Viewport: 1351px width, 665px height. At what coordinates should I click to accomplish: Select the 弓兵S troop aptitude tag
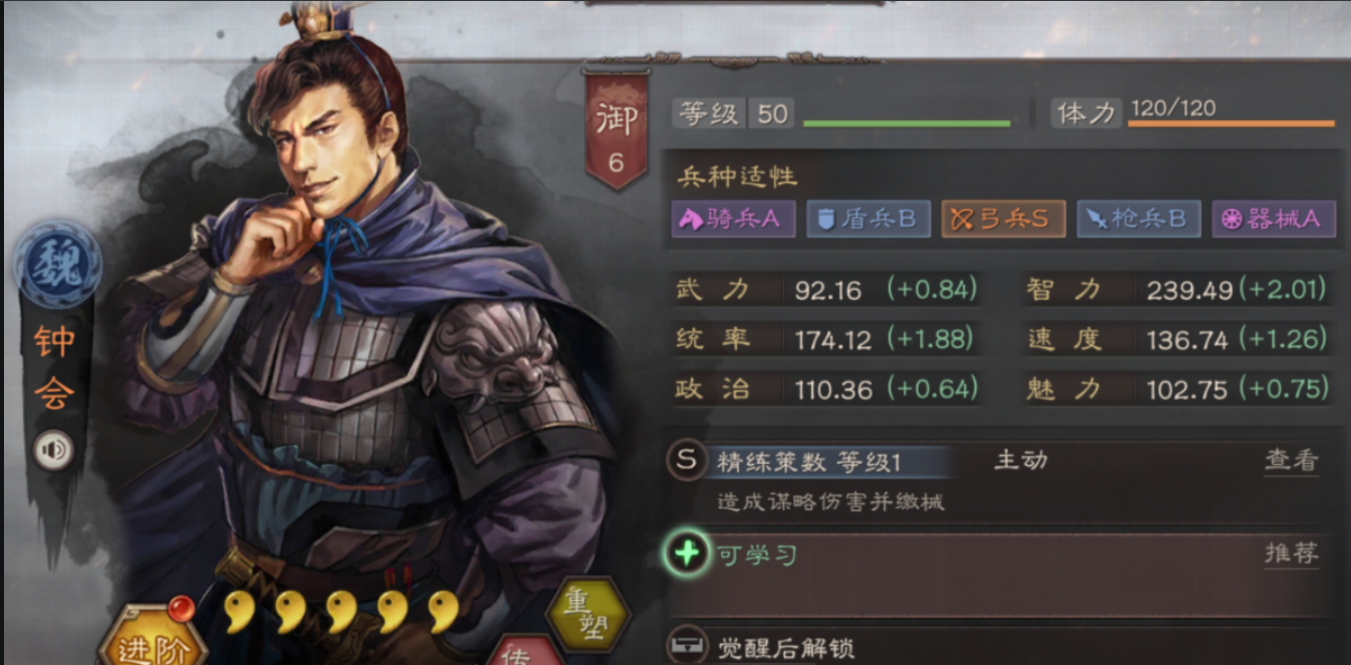(x=1003, y=219)
